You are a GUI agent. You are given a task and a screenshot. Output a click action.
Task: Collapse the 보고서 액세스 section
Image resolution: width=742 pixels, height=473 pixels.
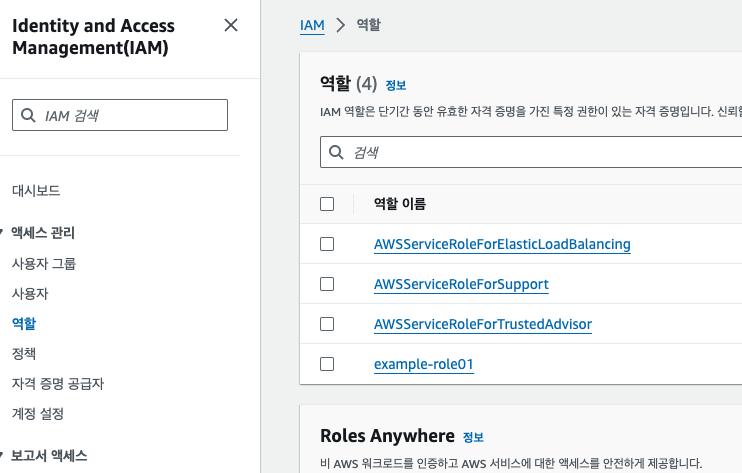[49, 455]
